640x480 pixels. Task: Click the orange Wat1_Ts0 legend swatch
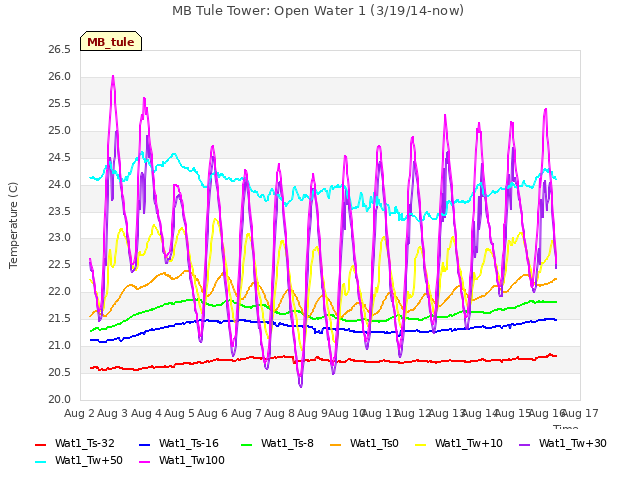pos(336,444)
